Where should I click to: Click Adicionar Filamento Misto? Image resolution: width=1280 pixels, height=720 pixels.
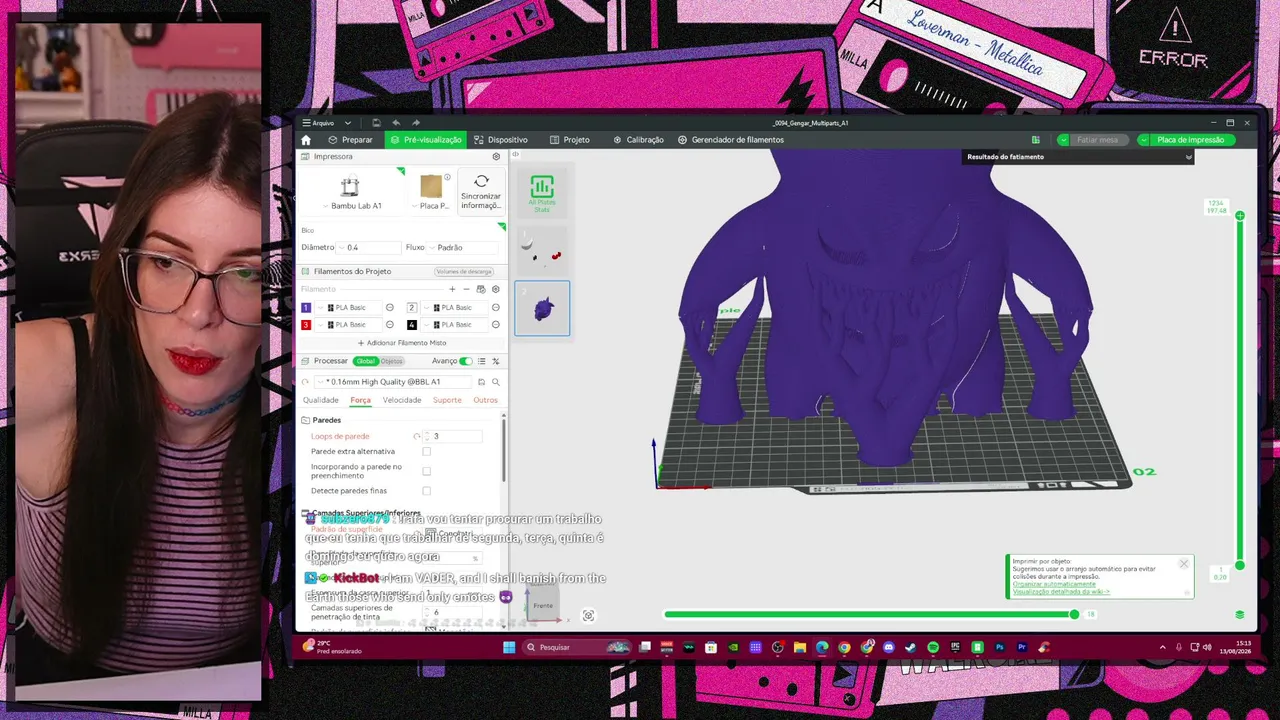[402, 343]
